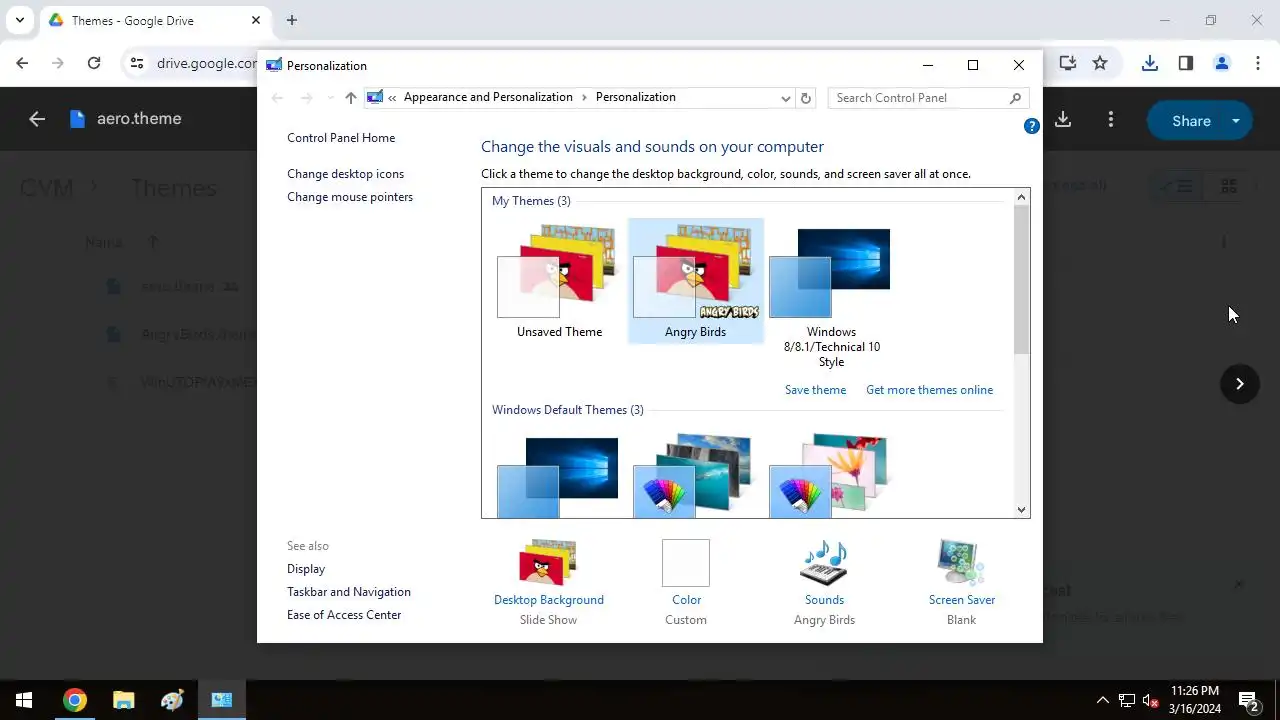Click the Control Panel taskbar icon

click(221, 700)
